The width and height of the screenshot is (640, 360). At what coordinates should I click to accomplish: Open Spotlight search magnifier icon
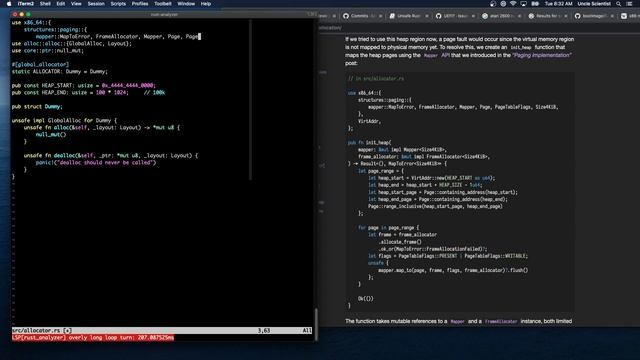coord(619,4)
